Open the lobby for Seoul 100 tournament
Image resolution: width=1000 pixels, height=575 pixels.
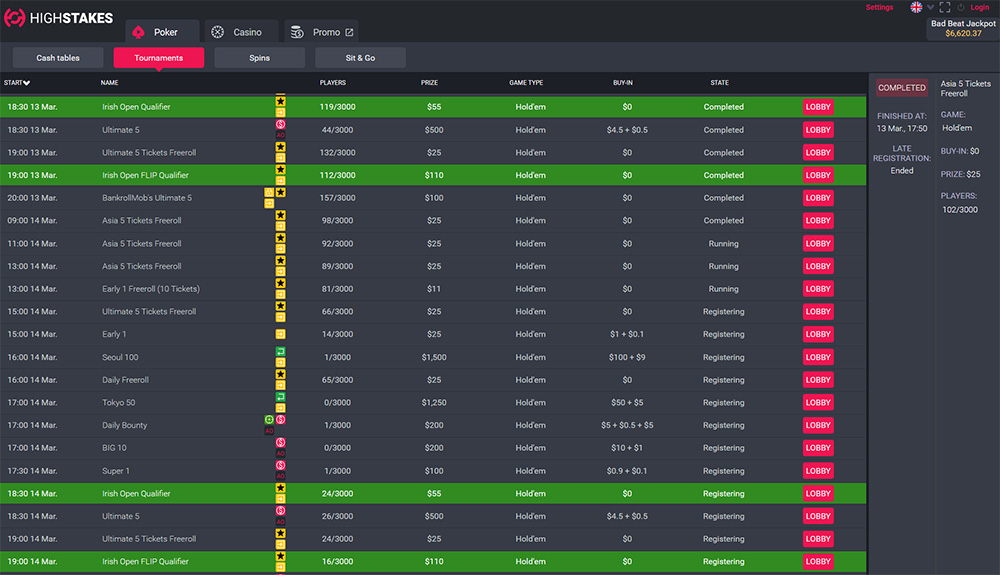[x=818, y=357]
